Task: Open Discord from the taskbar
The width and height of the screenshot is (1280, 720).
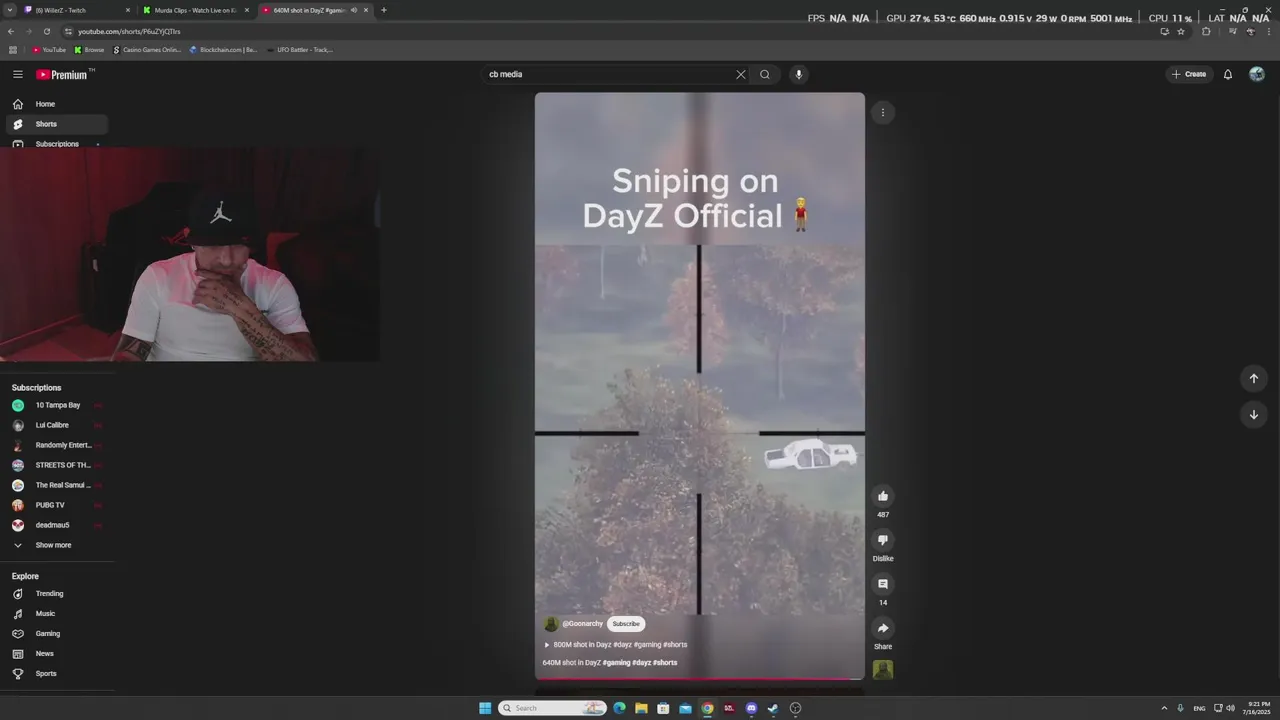Action: [751, 708]
